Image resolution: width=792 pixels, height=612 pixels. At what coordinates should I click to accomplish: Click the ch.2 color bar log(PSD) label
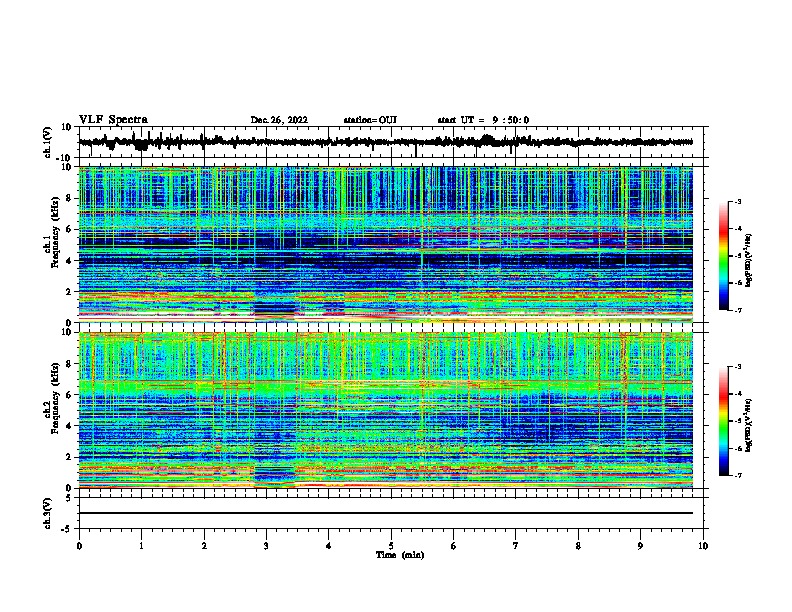[749, 425]
